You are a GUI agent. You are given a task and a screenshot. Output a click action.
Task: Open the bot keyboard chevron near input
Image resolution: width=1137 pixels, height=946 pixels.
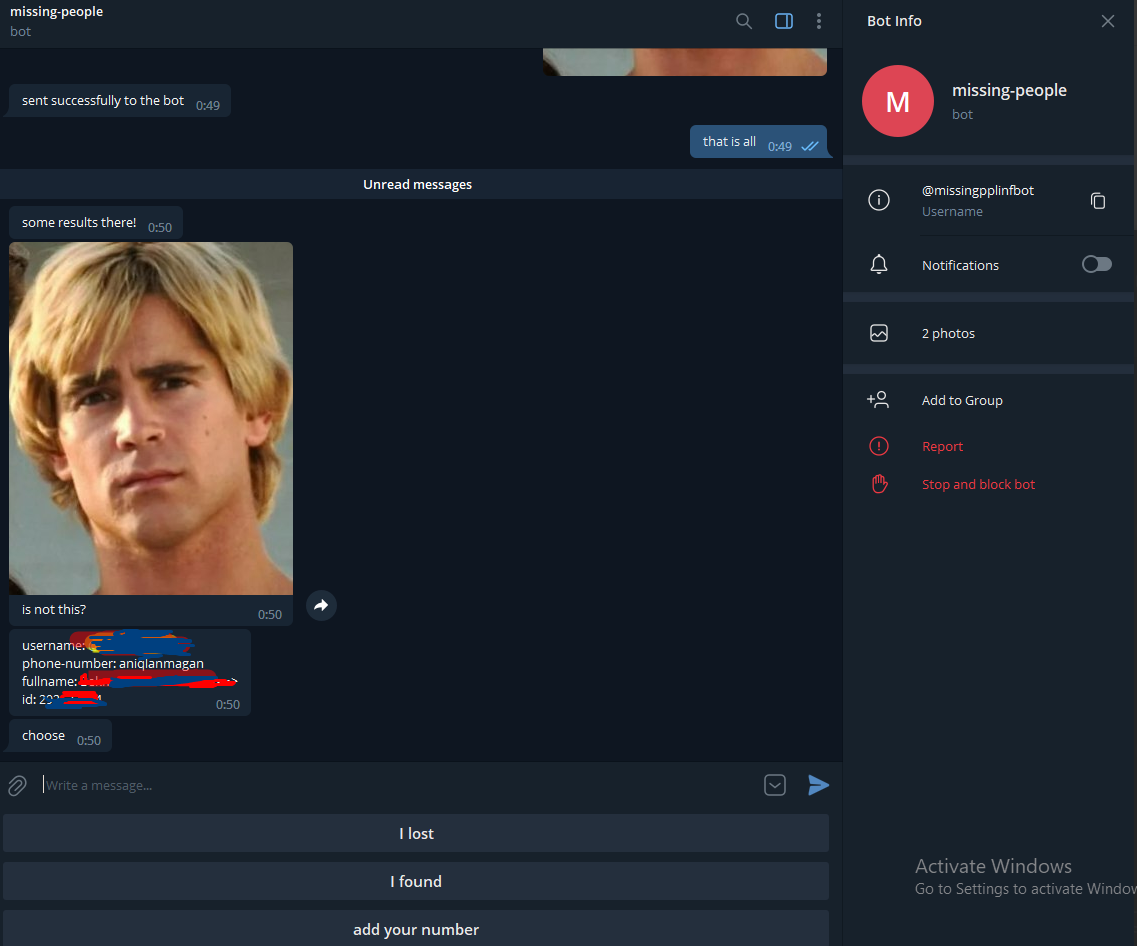[x=774, y=785]
